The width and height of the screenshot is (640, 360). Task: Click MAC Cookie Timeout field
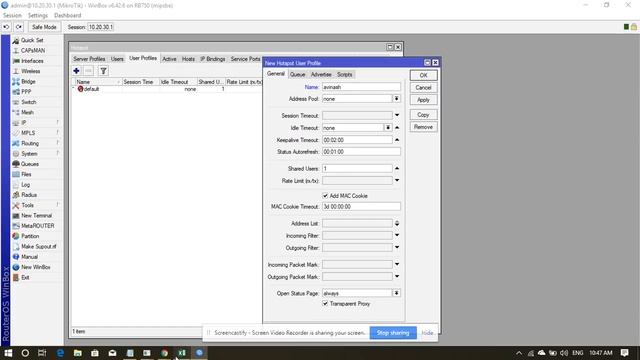click(x=361, y=207)
